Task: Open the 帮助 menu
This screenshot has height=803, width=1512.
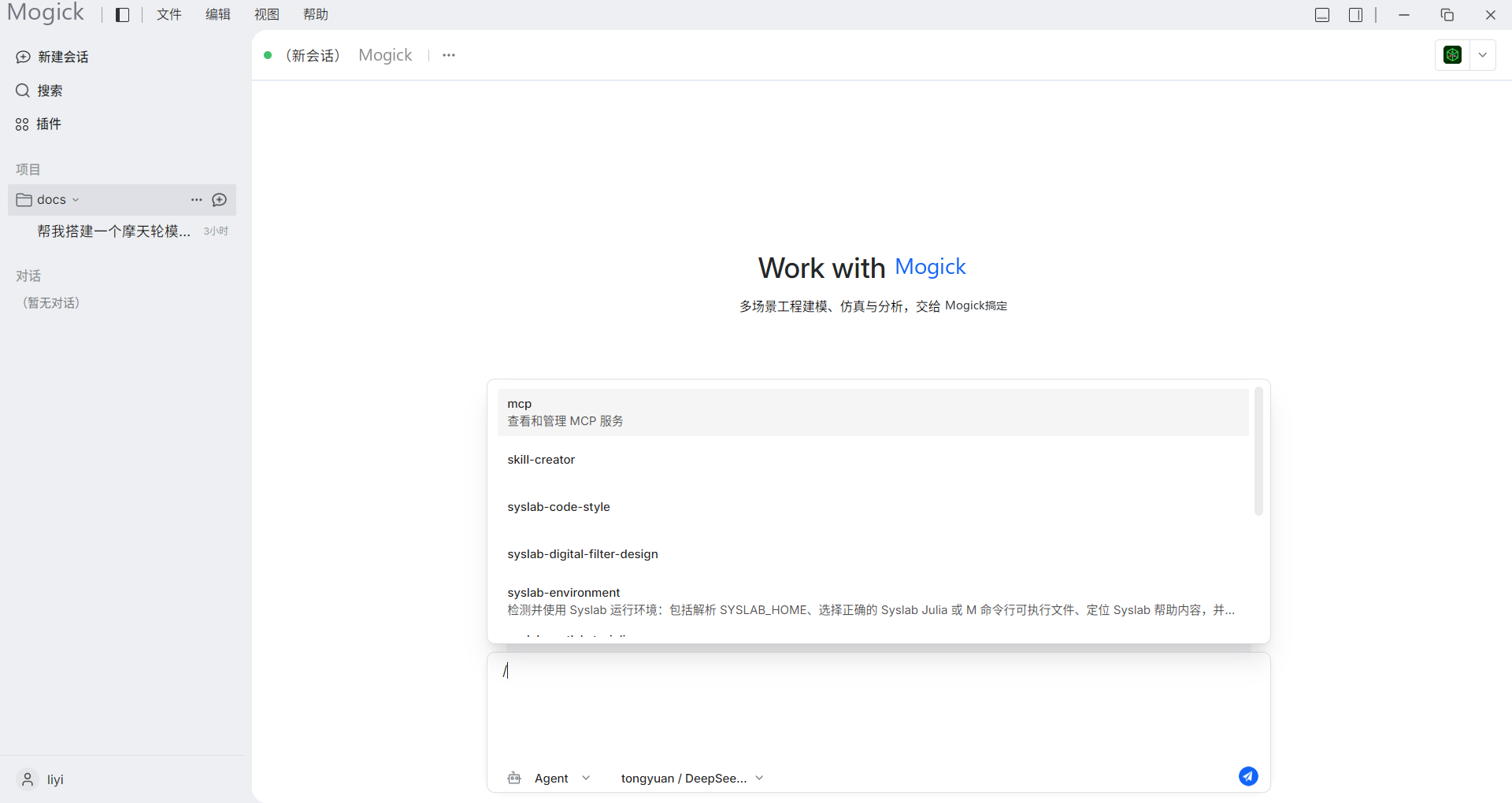Action: pos(316,15)
